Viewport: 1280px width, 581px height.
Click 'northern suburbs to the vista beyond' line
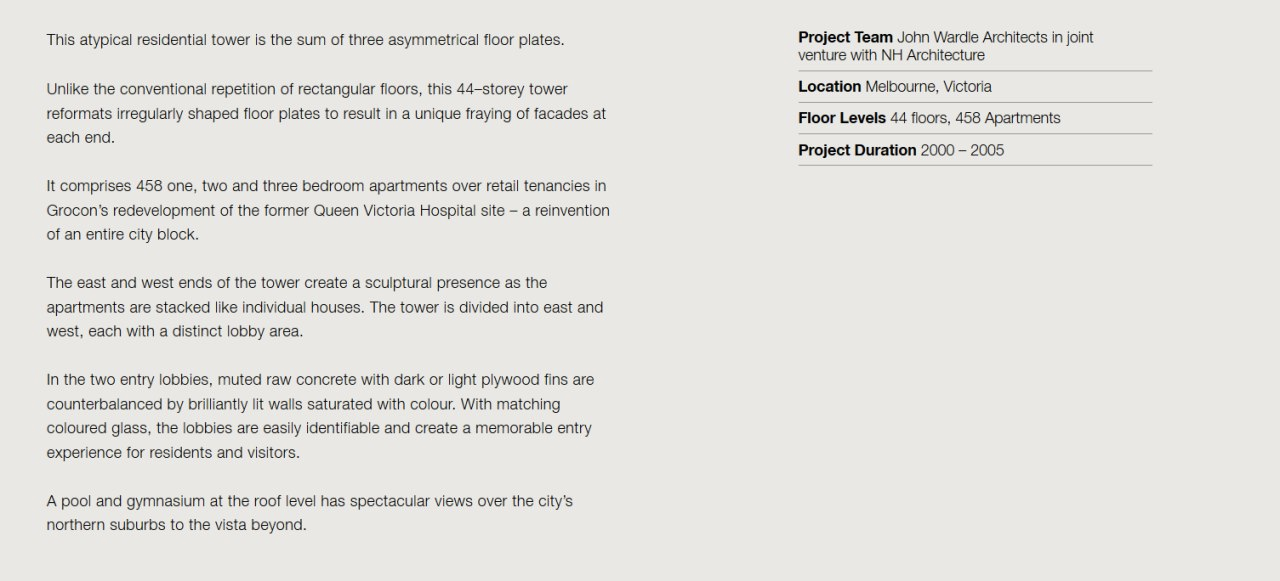176,525
